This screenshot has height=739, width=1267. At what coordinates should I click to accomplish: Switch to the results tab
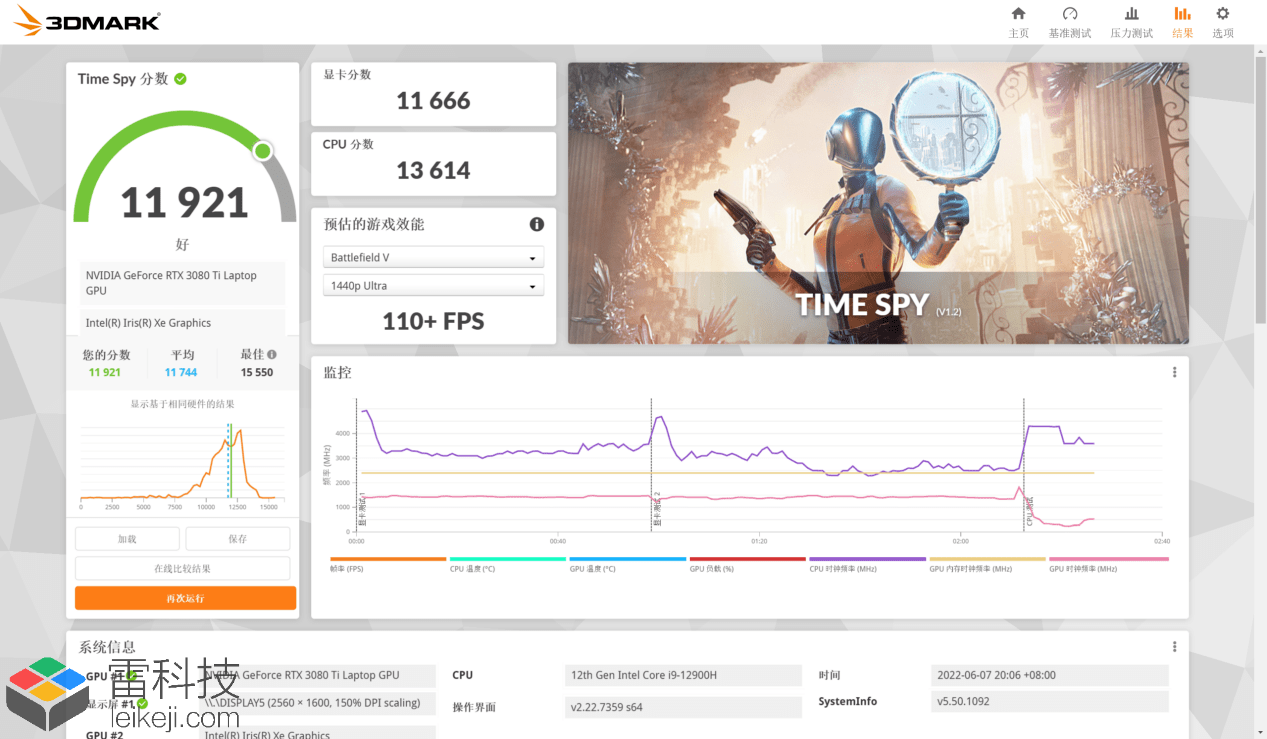[x=1182, y=21]
